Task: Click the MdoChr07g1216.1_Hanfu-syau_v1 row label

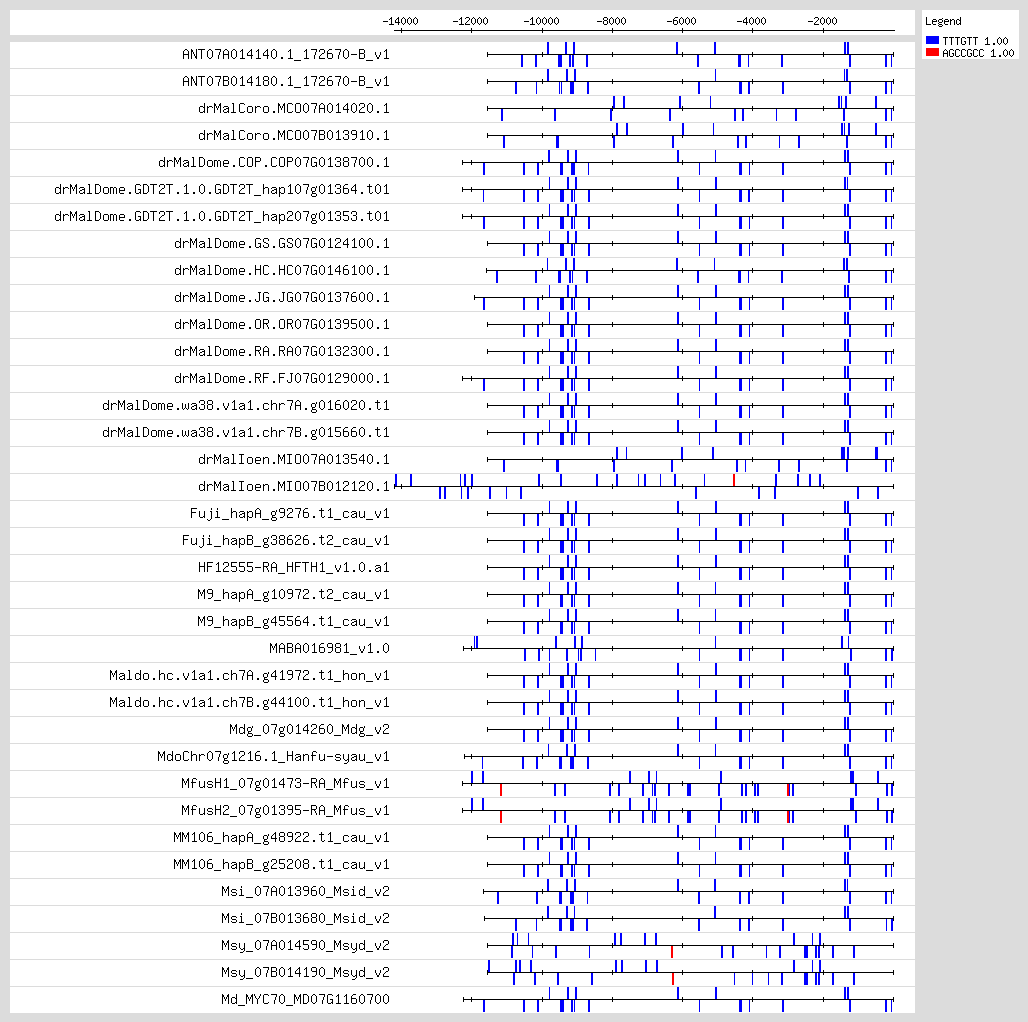Action: point(273,756)
